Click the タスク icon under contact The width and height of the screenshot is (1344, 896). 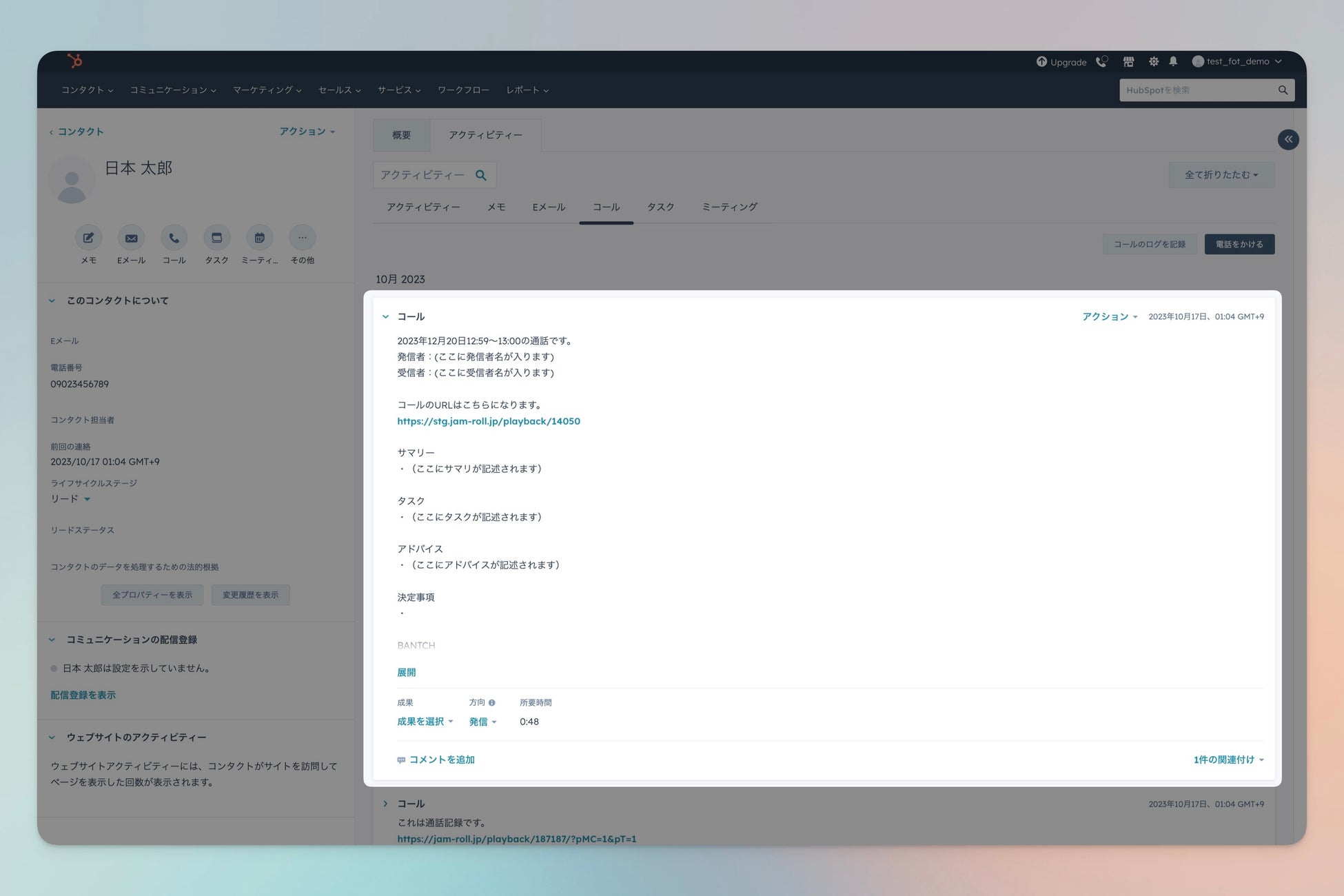click(x=216, y=238)
